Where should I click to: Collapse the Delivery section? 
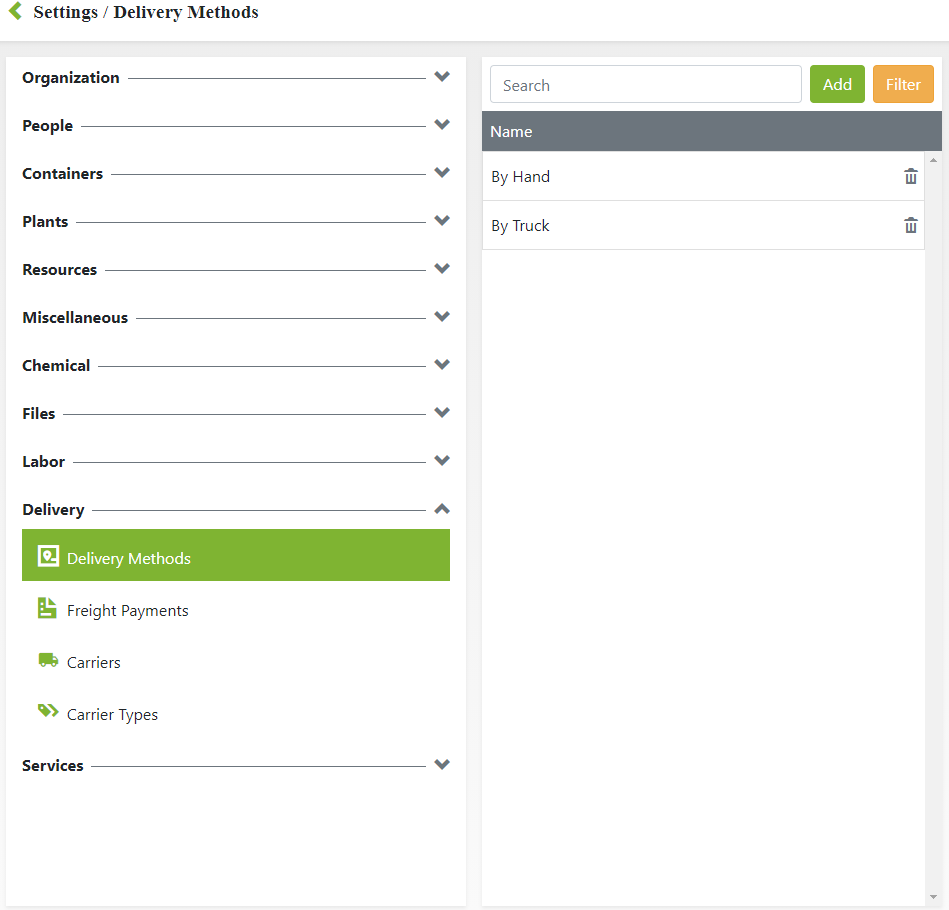[x=442, y=509]
